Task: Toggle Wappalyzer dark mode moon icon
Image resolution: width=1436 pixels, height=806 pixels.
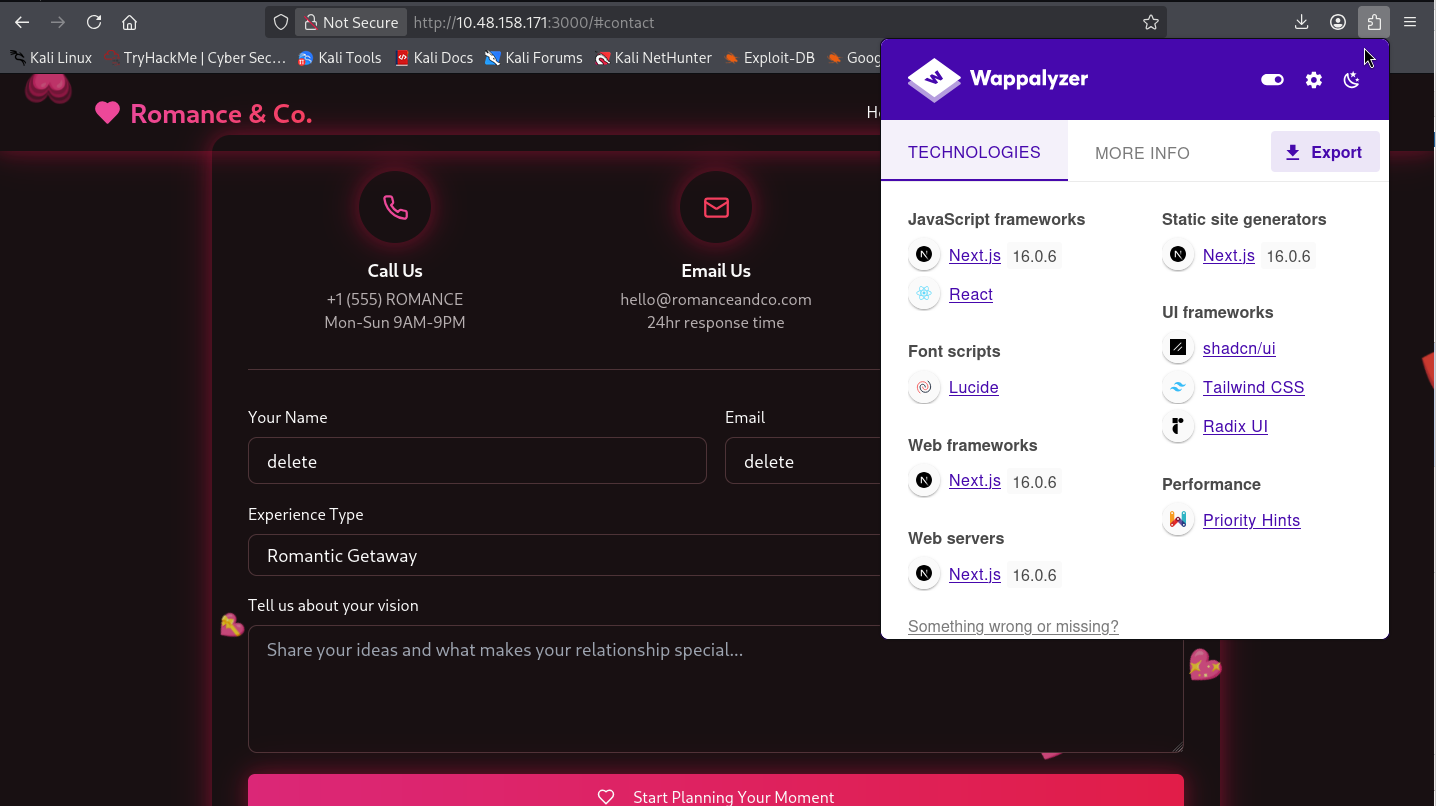Action: click(x=1351, y=80)
